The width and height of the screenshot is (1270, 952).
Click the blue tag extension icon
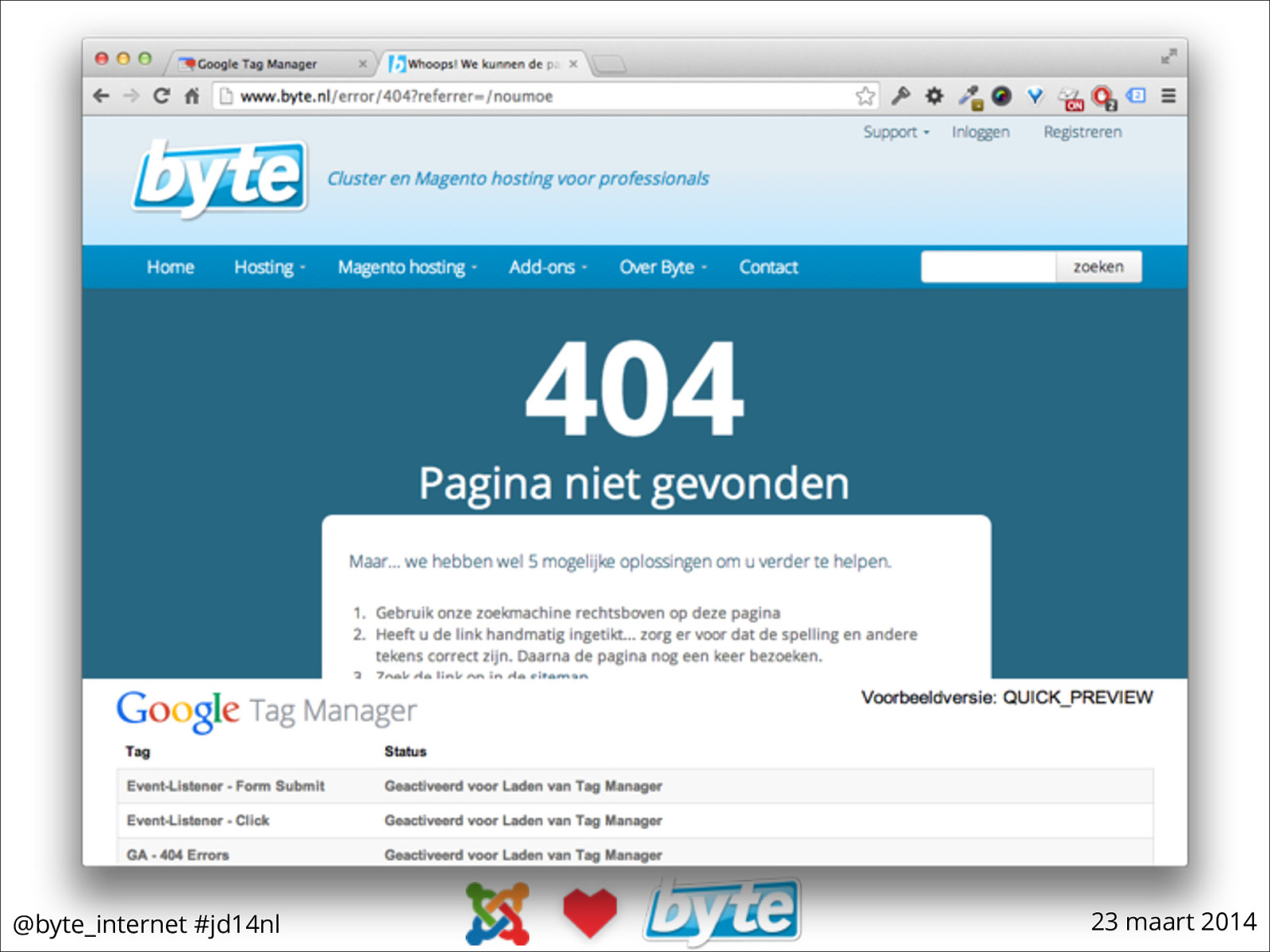pyautogui.click(x=1136, y=95)
